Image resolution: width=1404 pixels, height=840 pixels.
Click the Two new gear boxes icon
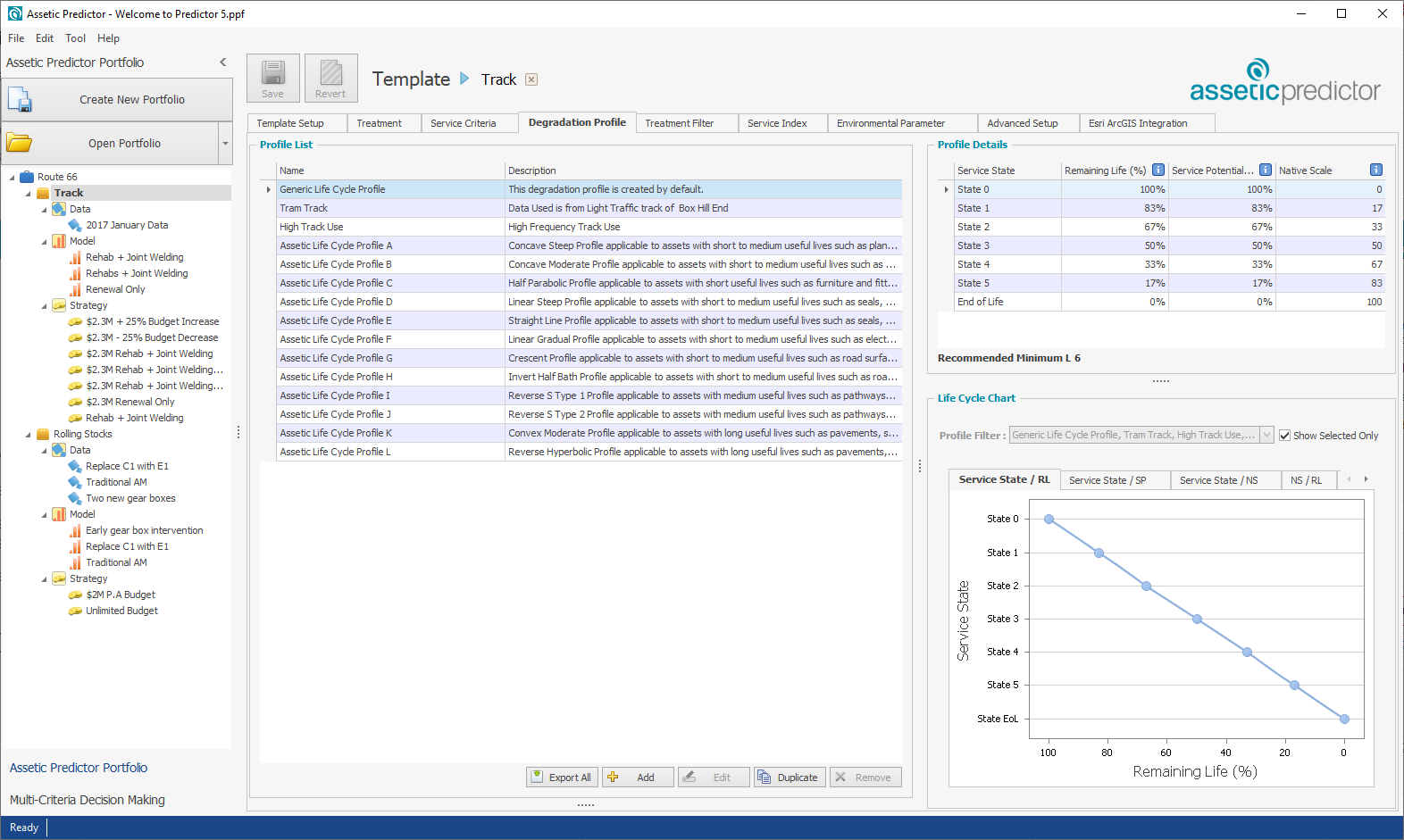(76, 498)
